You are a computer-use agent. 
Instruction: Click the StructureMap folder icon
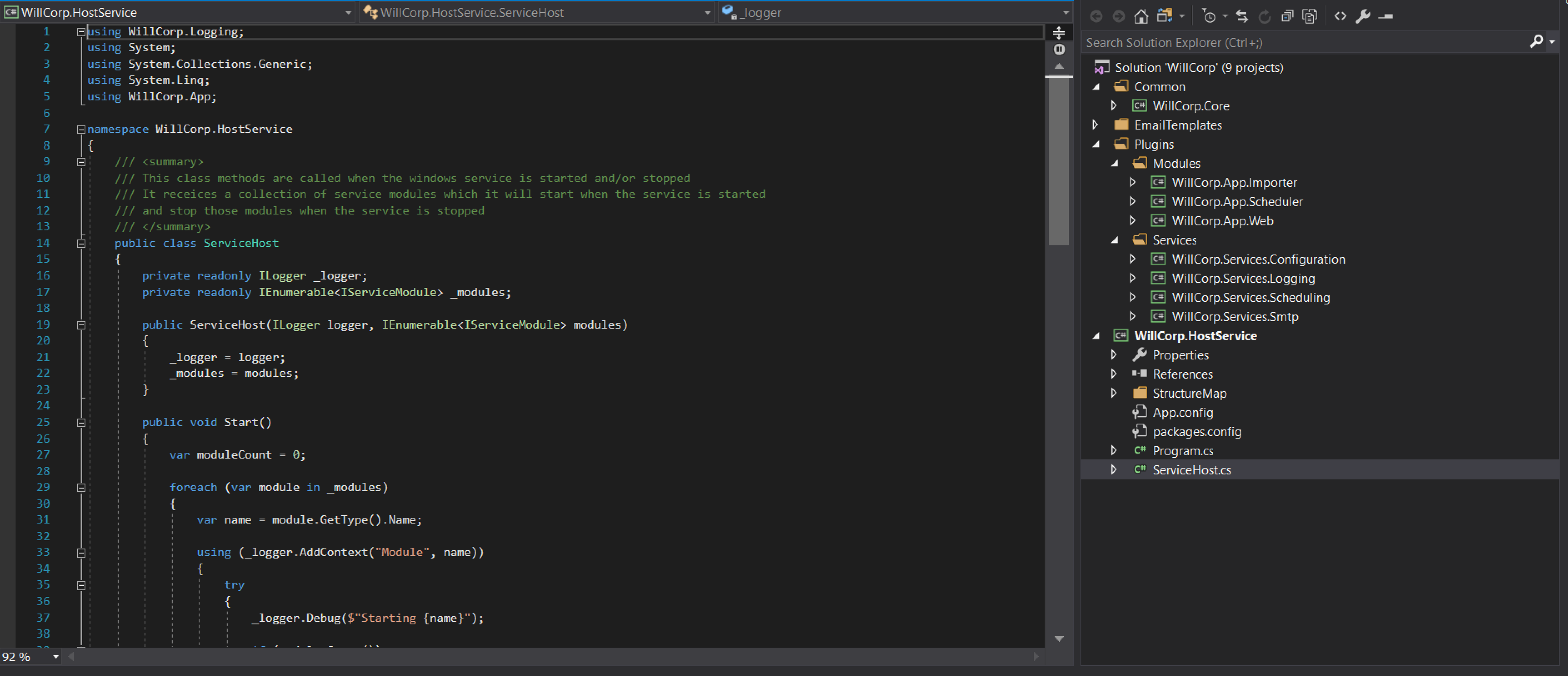click(x=1140, y=392)
